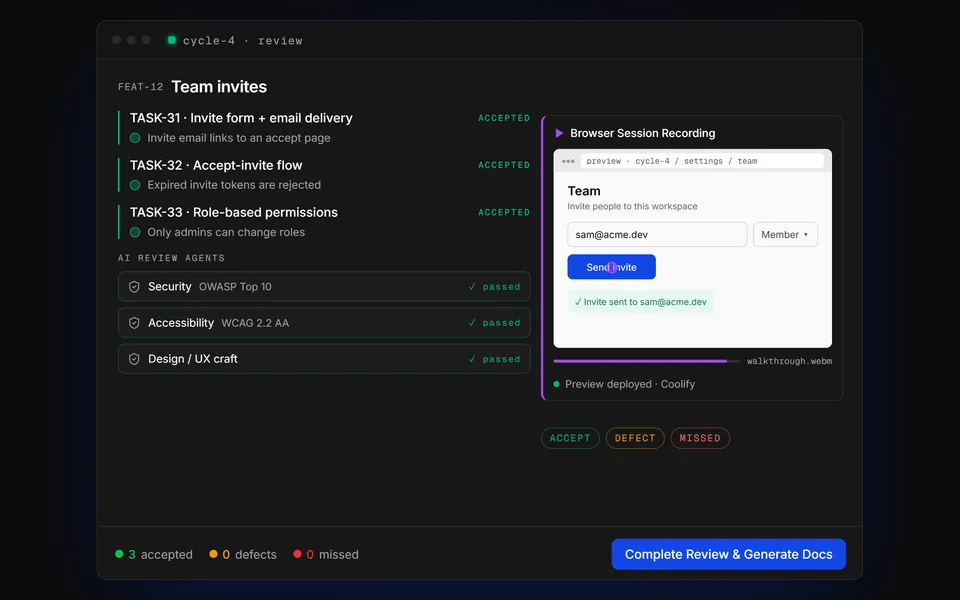Click the AI REVIEW AGENTS section label
This screenshot has width=960, height=600.
[171, 258]
